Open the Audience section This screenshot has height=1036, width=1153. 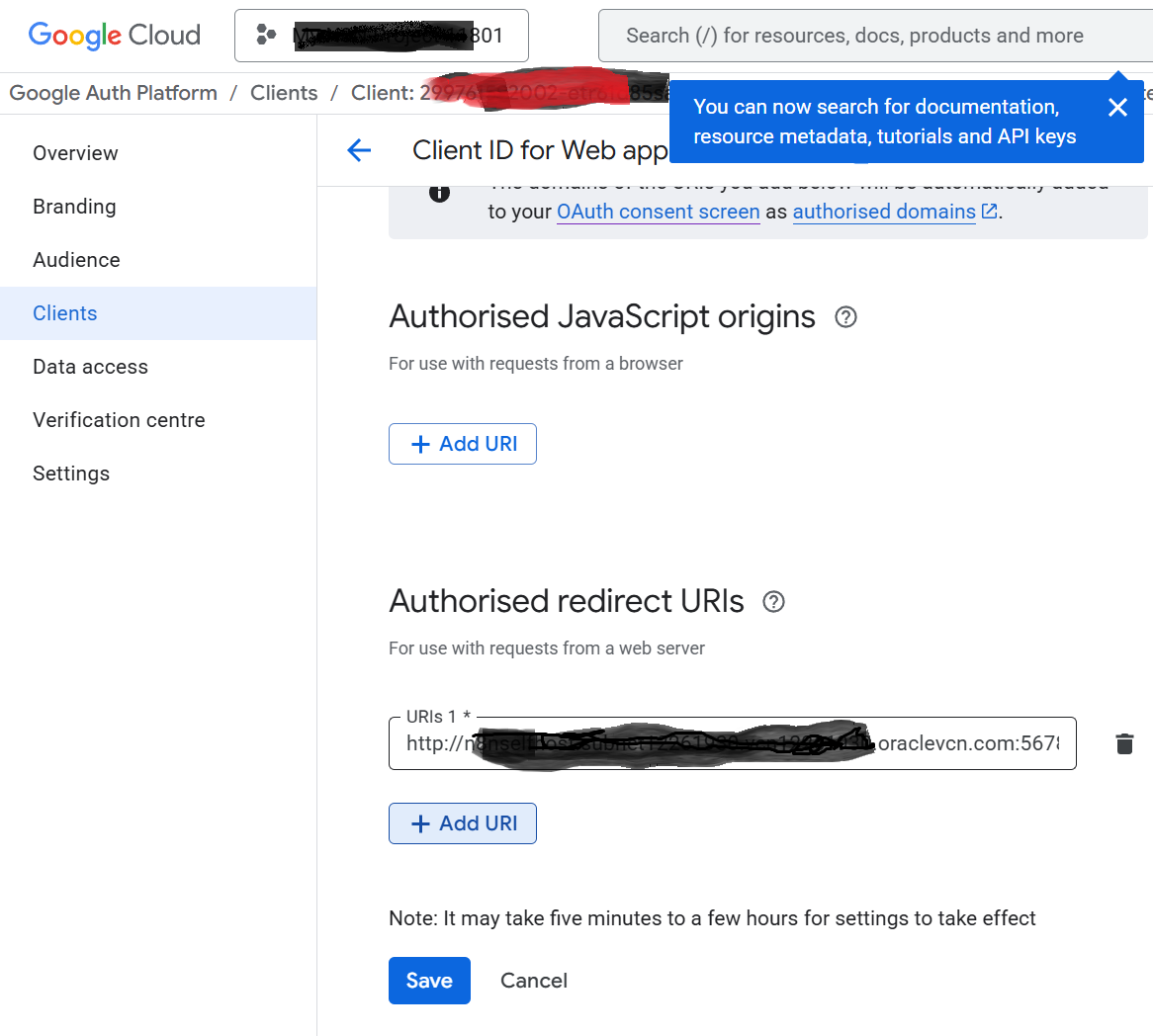pyautogui.click(x=76, y=260)
